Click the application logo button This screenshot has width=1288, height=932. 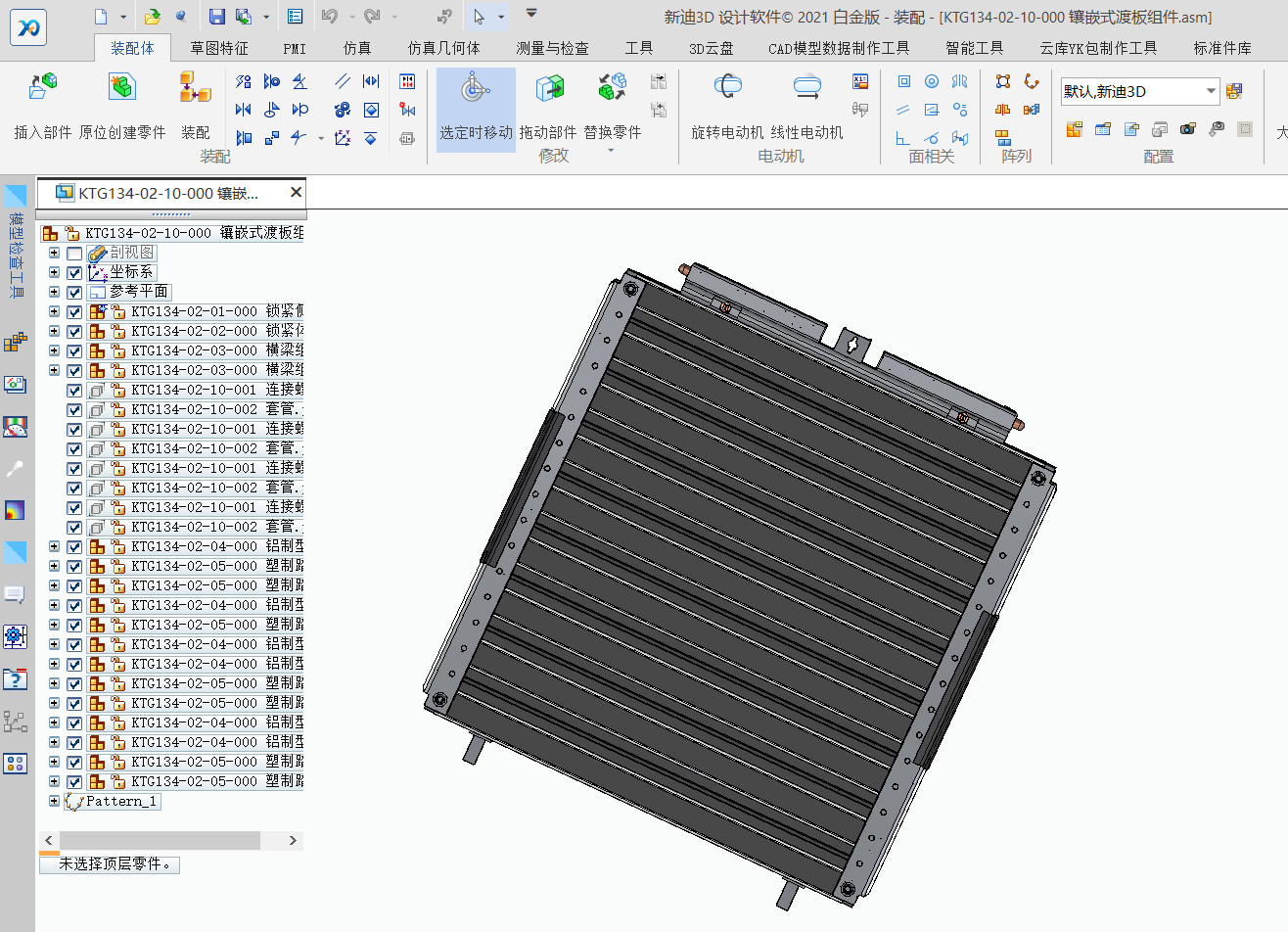coord(28,28)
